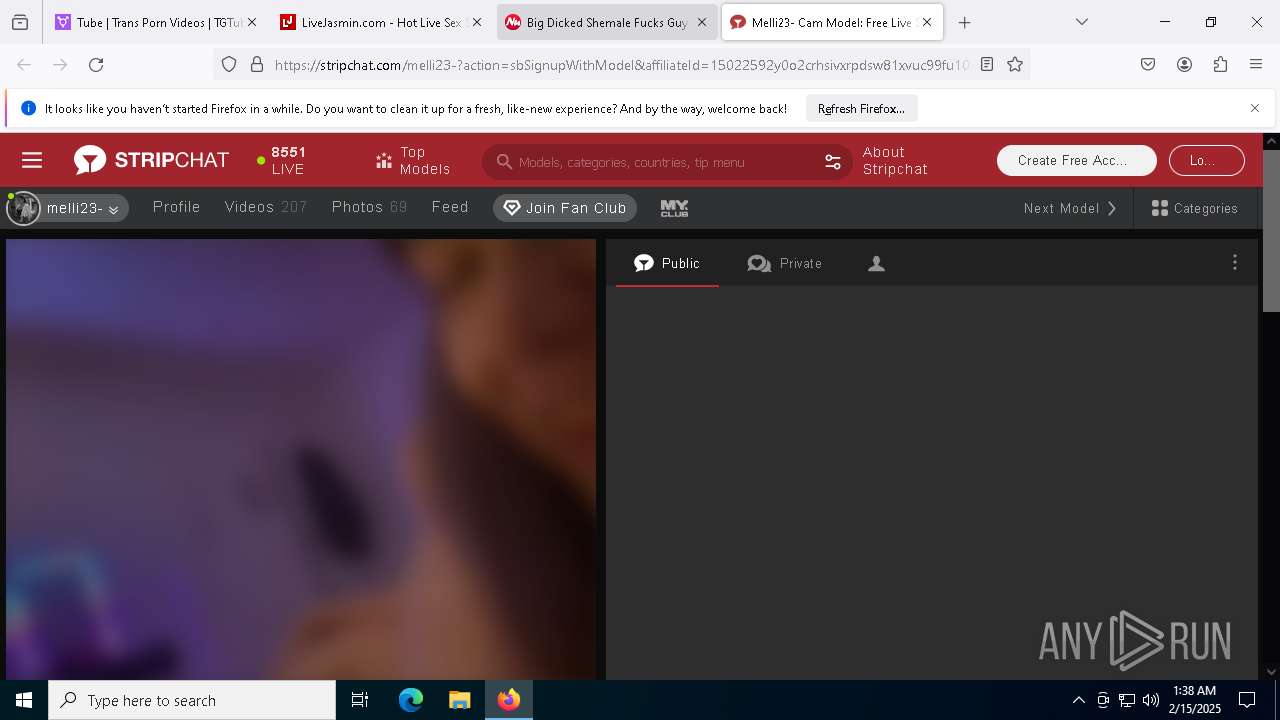The width and height of the screenshot is (1280, 720).
Task: Open tracking protection shield icon
Action: (x=229, y=64)
